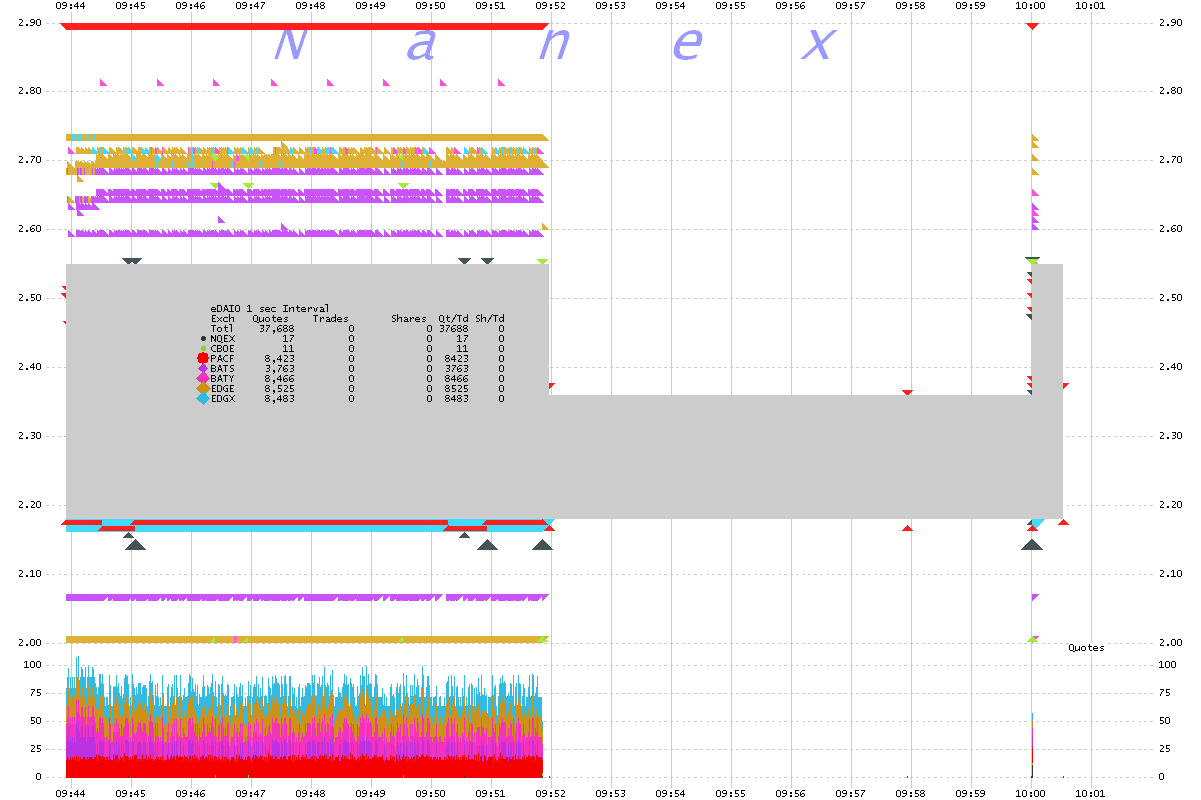Select the BATY quotes value '8,466'

point(280,378)
